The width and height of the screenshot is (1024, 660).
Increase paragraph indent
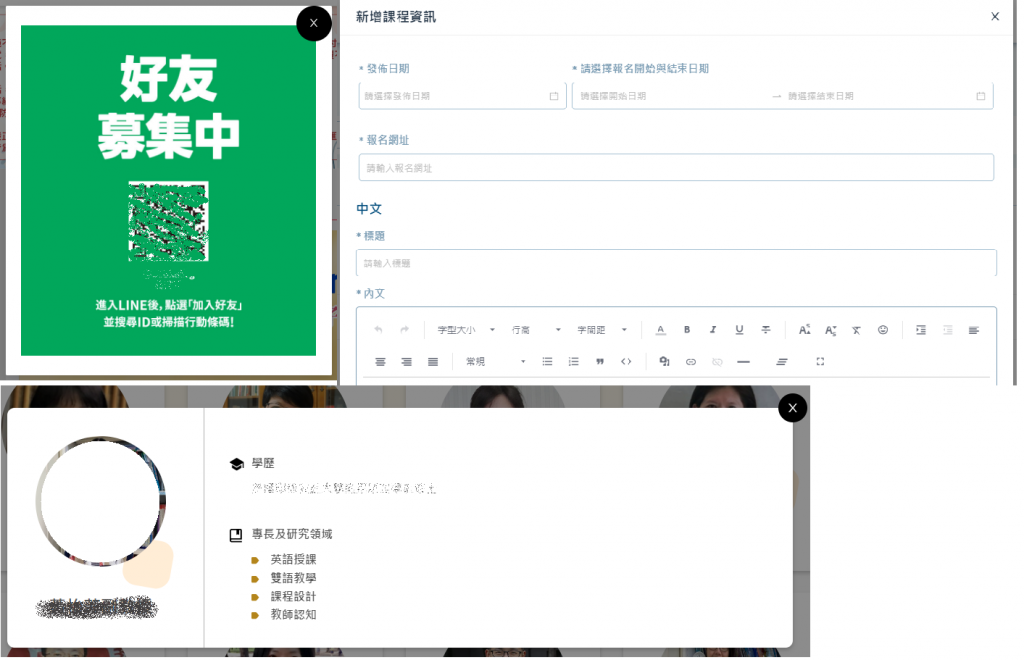tap(921, 330)
